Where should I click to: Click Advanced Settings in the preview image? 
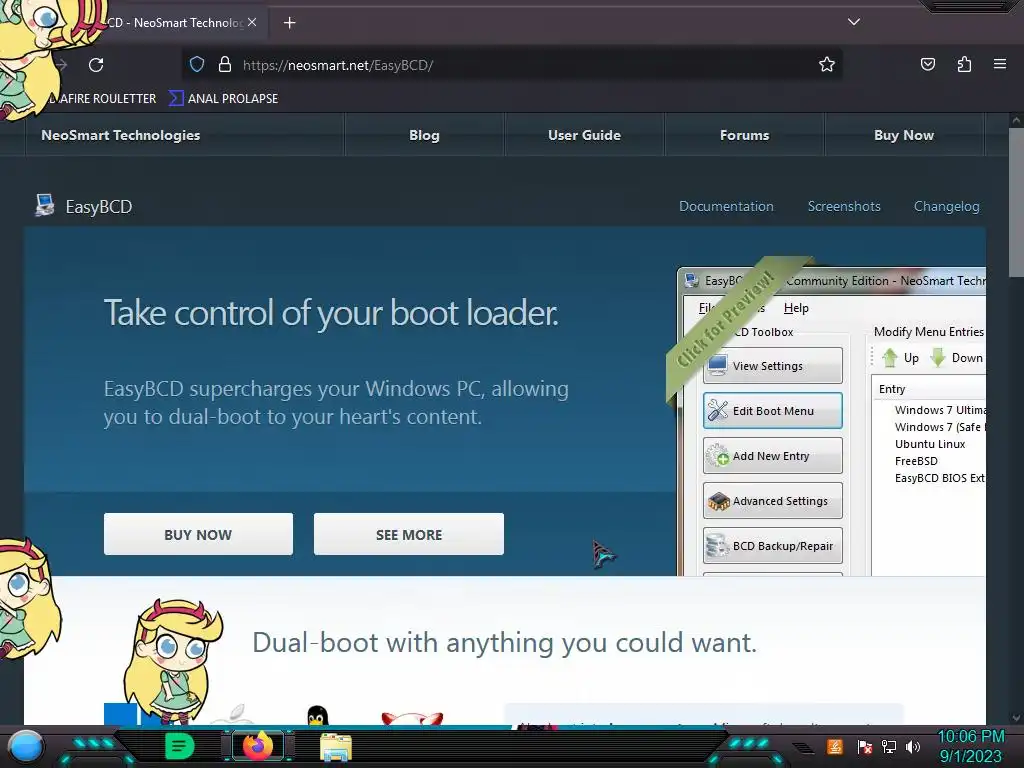773,501
